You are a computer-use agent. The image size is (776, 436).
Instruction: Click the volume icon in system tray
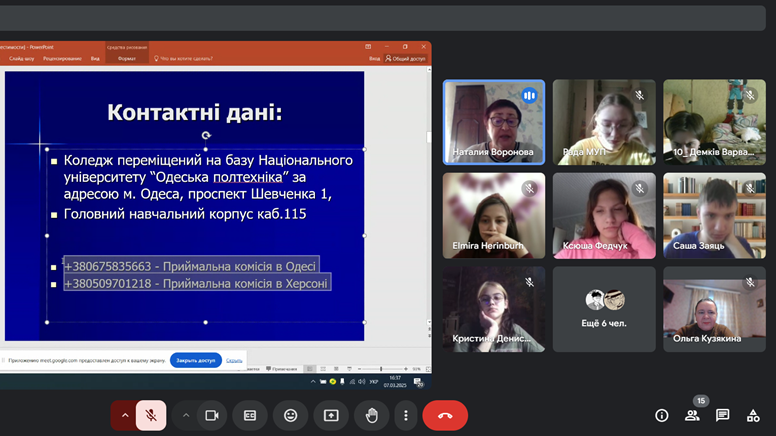(x=362, y=382)
